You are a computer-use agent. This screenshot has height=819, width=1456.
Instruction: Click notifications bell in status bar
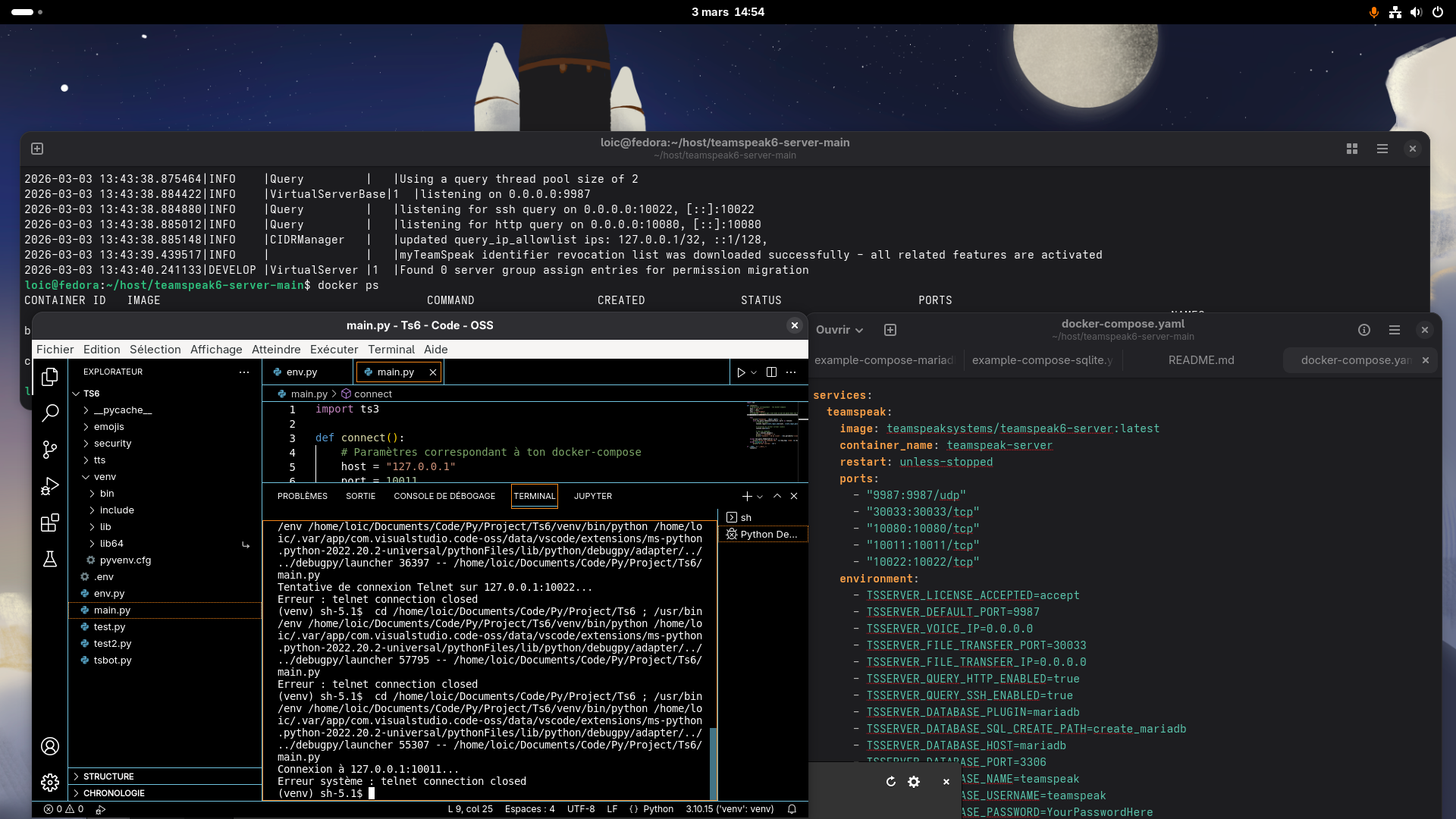[792, 809]
